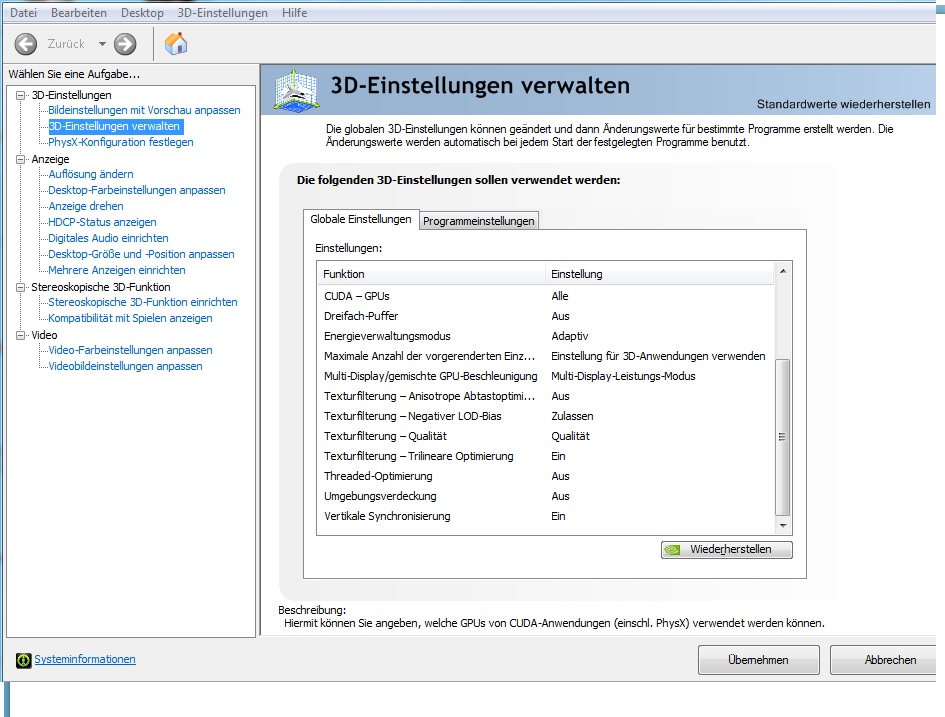Select Bildeinstellungen mit Vorschau anpassen
This screenshot has width=945, height=717.
click(144, 110)
